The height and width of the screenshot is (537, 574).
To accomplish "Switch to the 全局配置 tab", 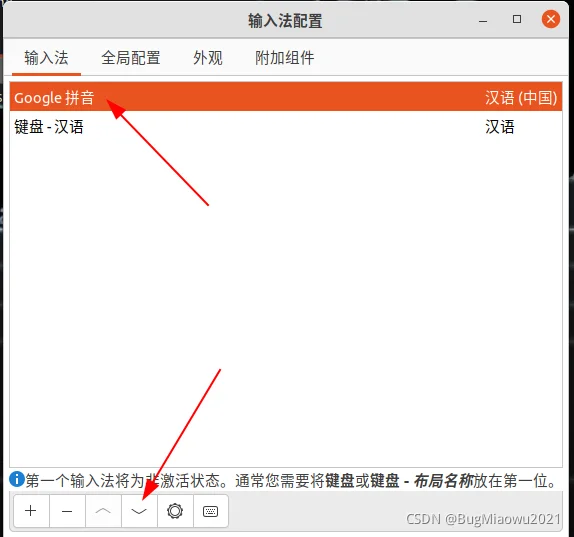I will (x=131, y=58).
